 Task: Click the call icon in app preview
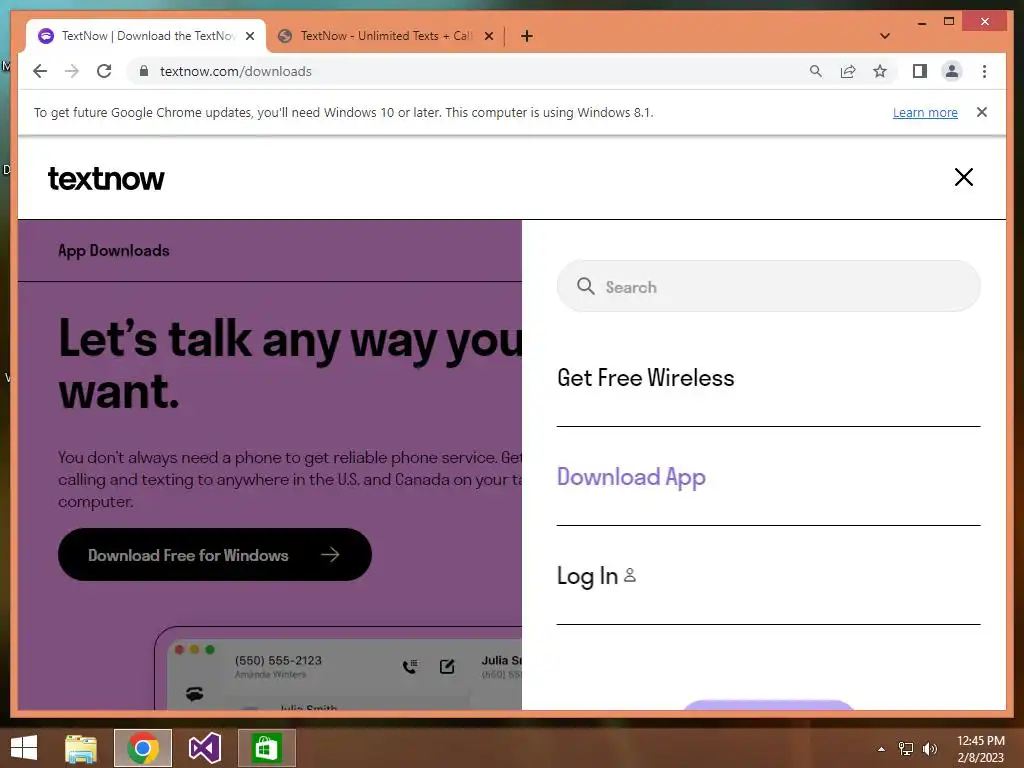pos(410,667)
